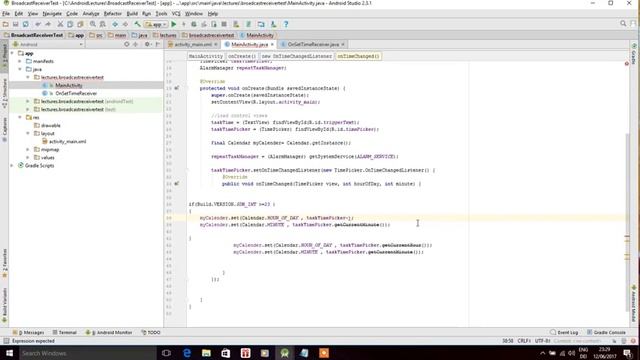The image size is (640, 360).
Task: Close the MainActivity.java editor tab
Action: coord(272,44)
